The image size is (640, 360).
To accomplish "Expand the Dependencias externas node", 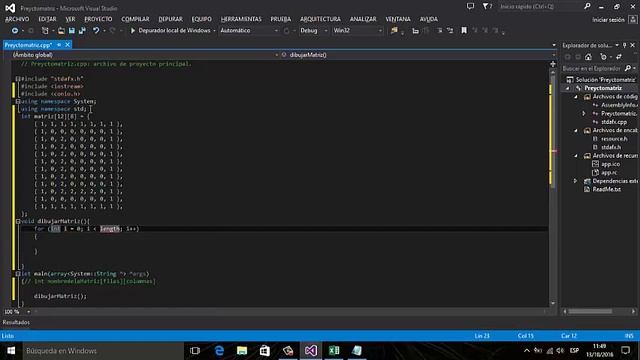I will (x=576, y=181).
